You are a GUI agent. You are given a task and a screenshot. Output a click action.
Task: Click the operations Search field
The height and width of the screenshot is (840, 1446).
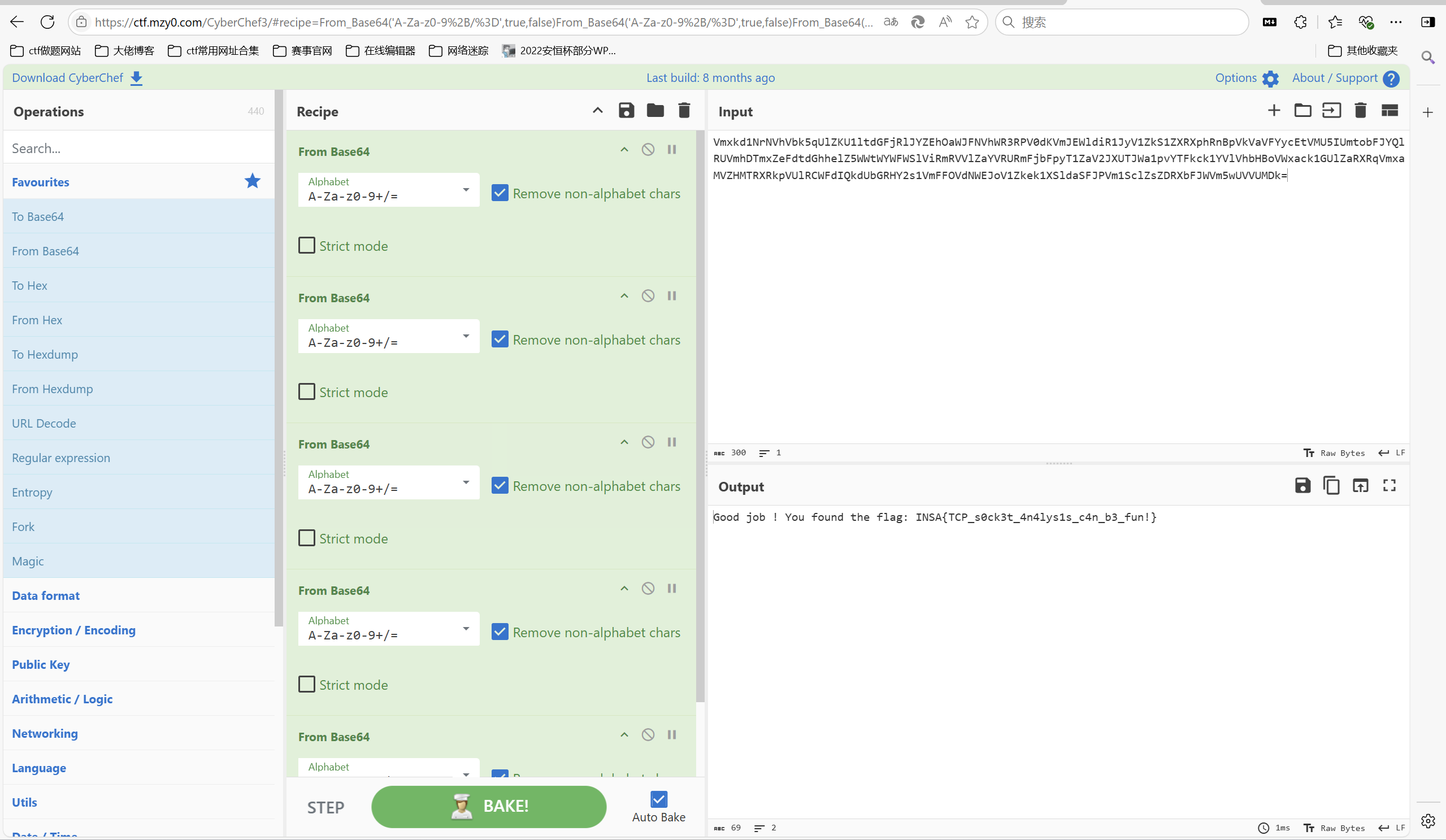(139, 148)
